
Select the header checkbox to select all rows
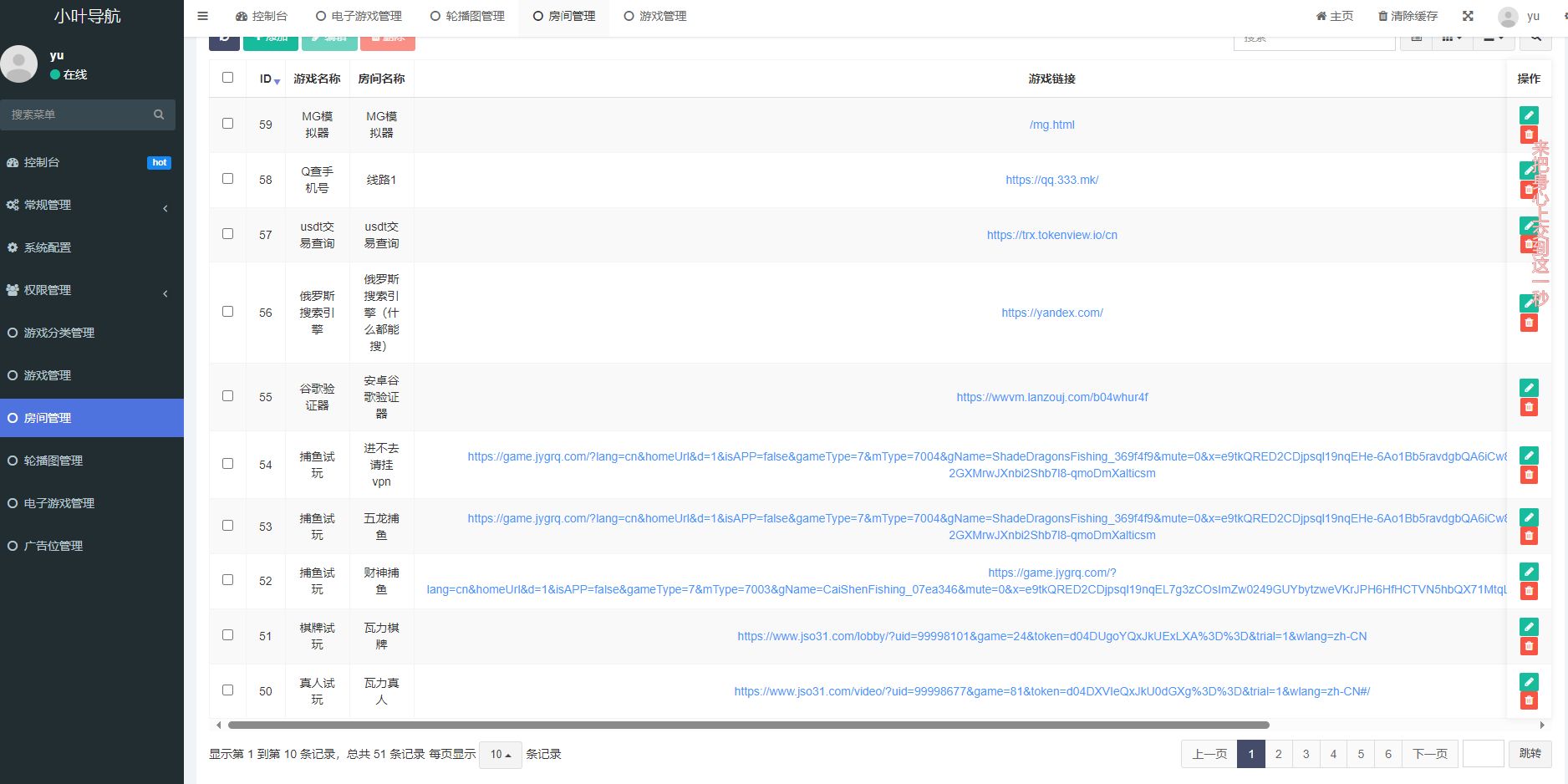(227, 76)
